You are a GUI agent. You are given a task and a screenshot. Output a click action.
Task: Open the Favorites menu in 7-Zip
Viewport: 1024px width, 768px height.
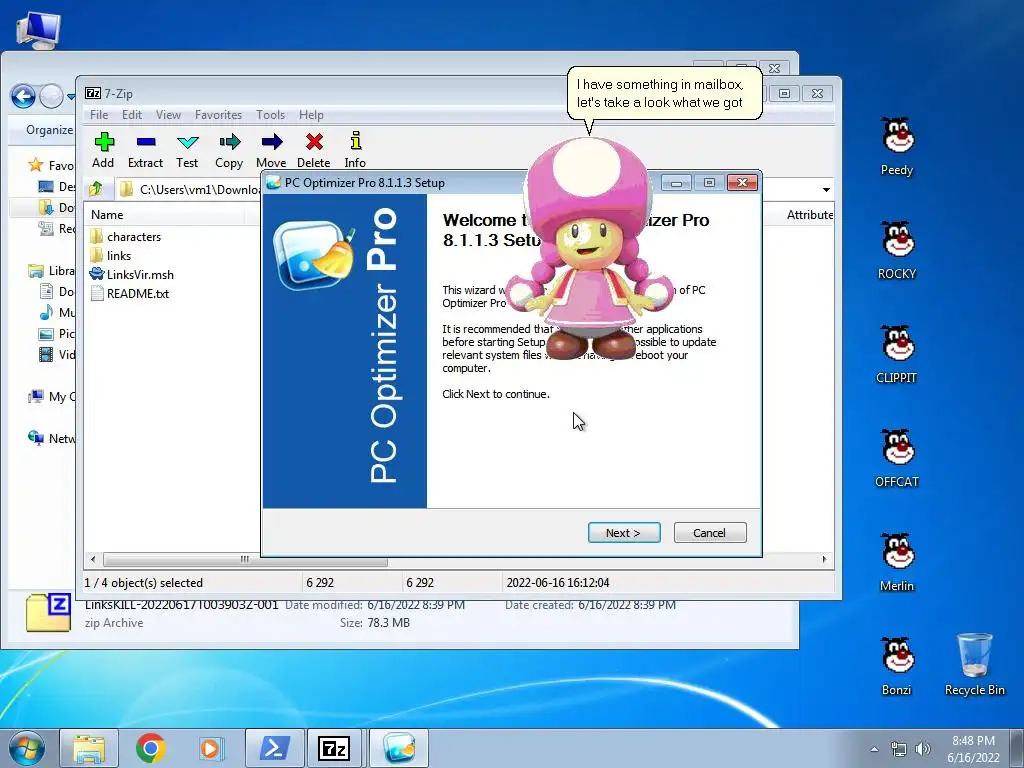click(x=218, y=115)
